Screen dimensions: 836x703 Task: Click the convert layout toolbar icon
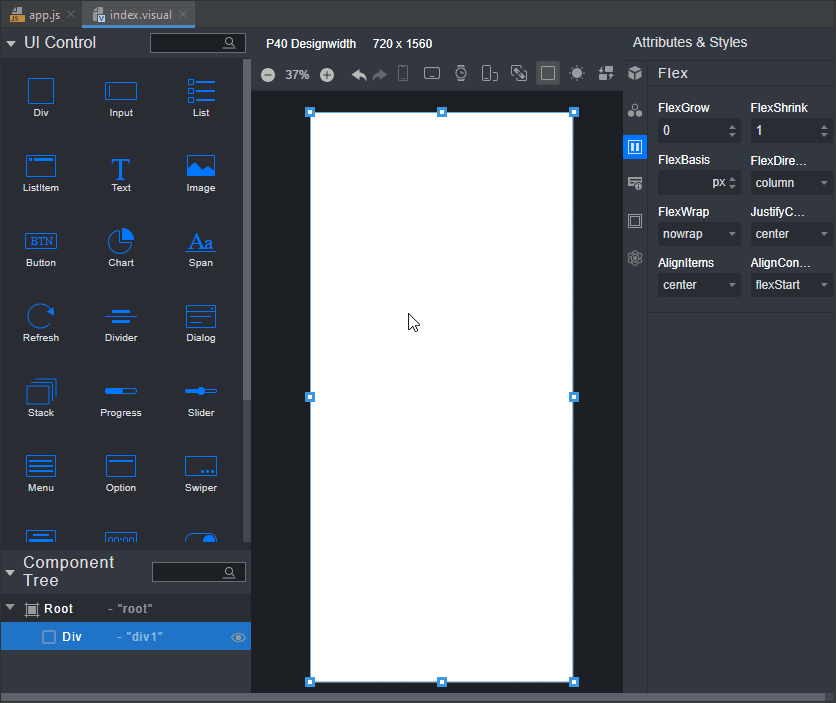coord(519,73)
